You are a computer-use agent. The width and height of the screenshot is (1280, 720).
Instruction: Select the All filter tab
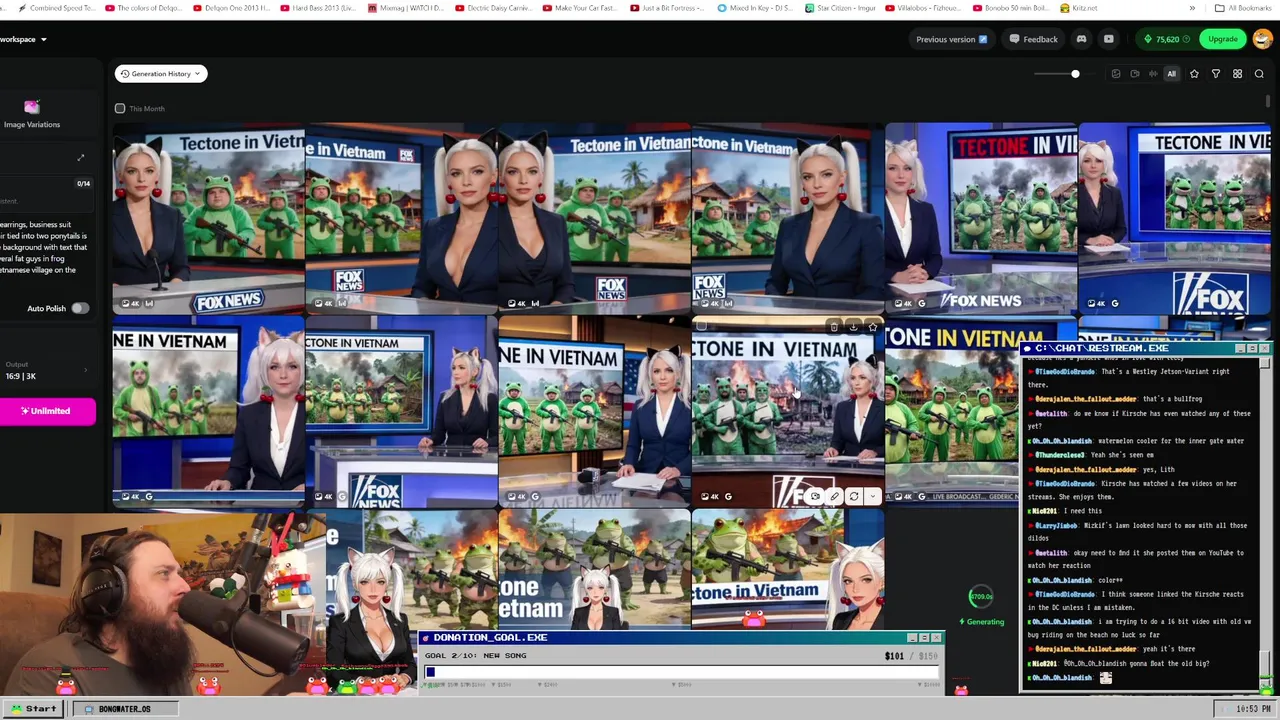pos(1172,74)
